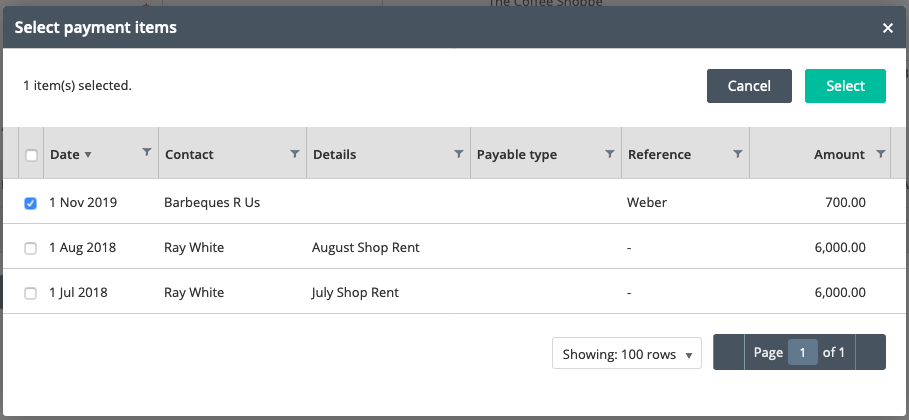Image resolution: width=909 pixels, height=420 pixels.
Task: Close the Select payment items dialog
Action: [888, 28]
